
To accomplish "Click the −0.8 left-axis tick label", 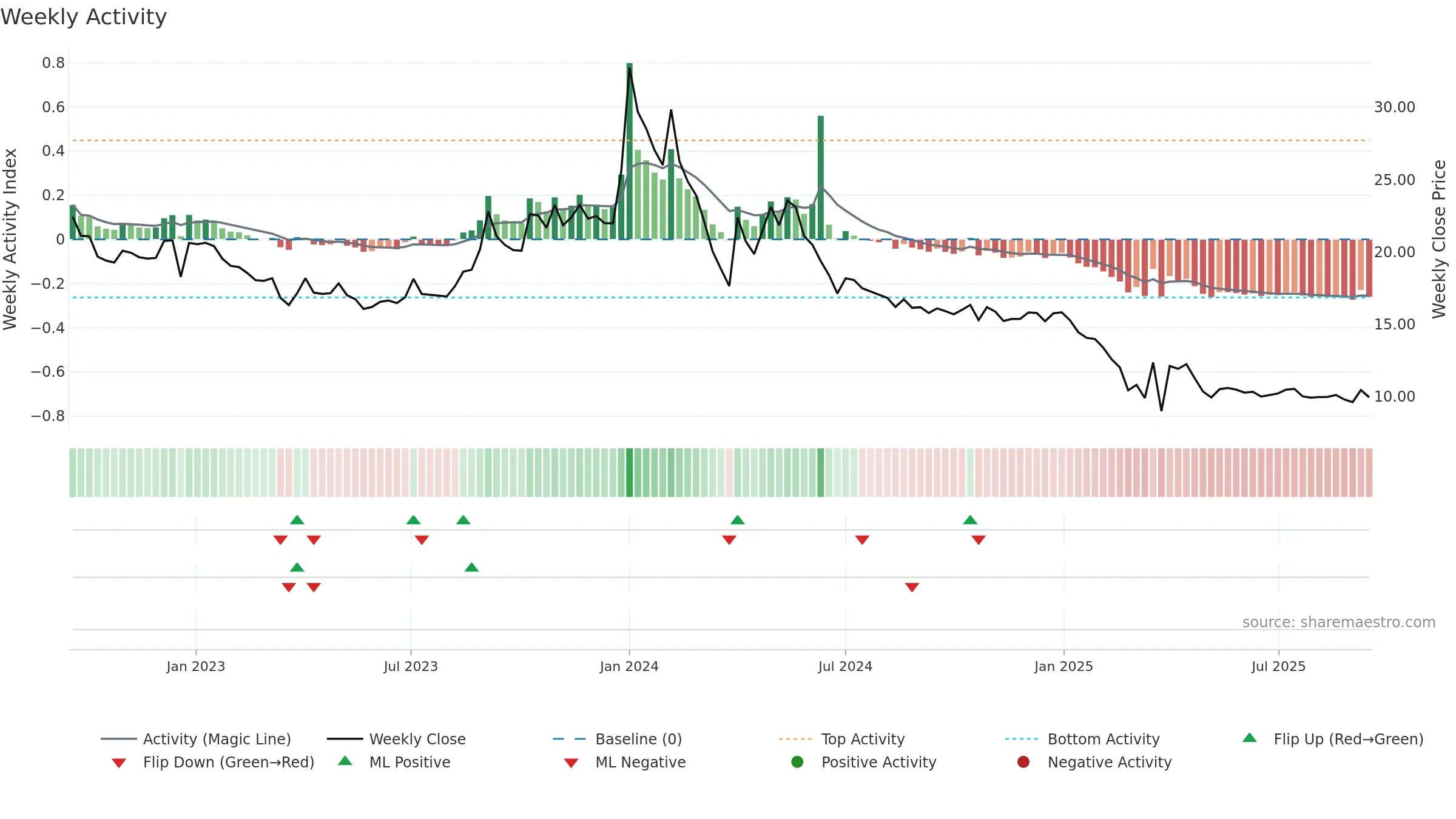I will point(48,416).
